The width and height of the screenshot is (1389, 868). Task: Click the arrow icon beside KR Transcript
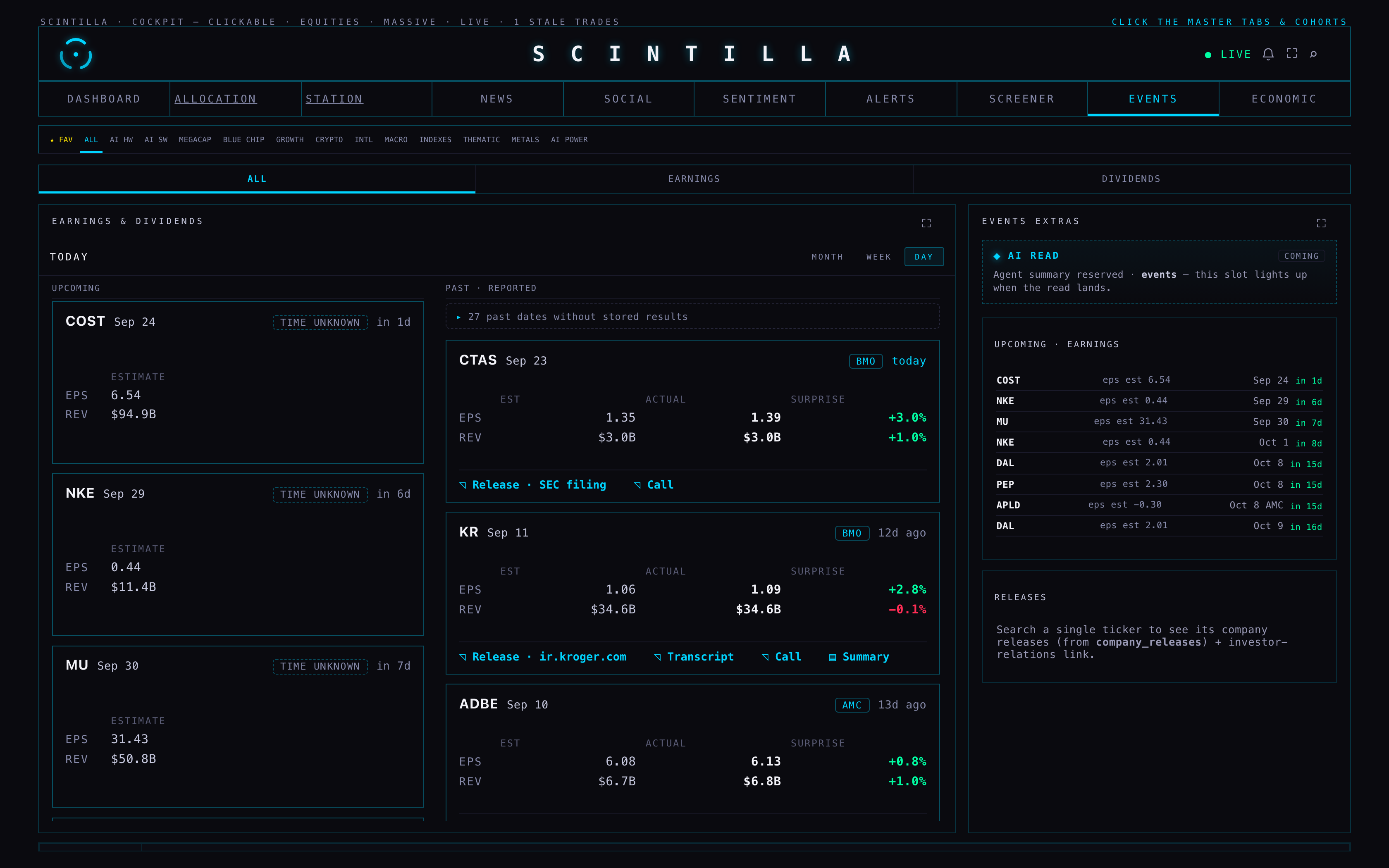click(658, 657)
